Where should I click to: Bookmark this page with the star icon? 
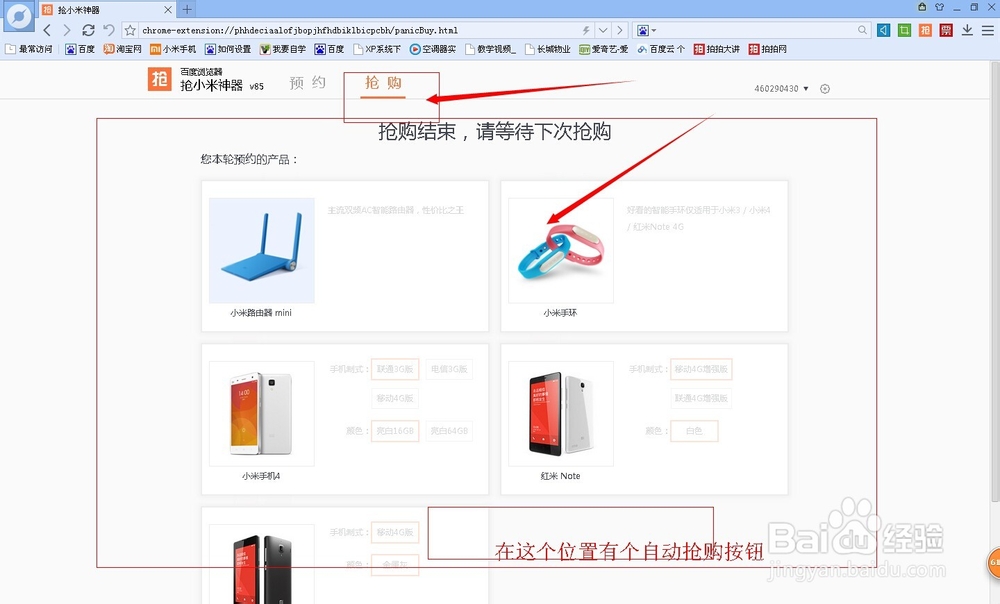click(130, 30)
